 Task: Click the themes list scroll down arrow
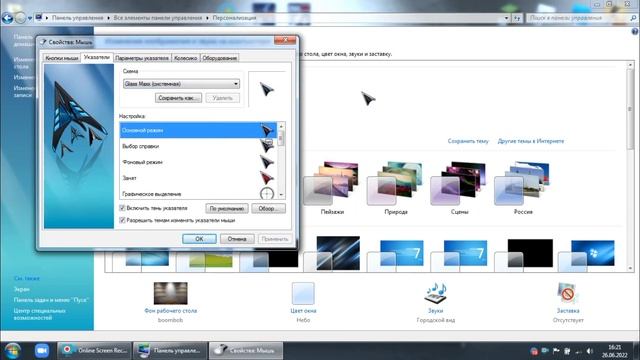point(630,268)
